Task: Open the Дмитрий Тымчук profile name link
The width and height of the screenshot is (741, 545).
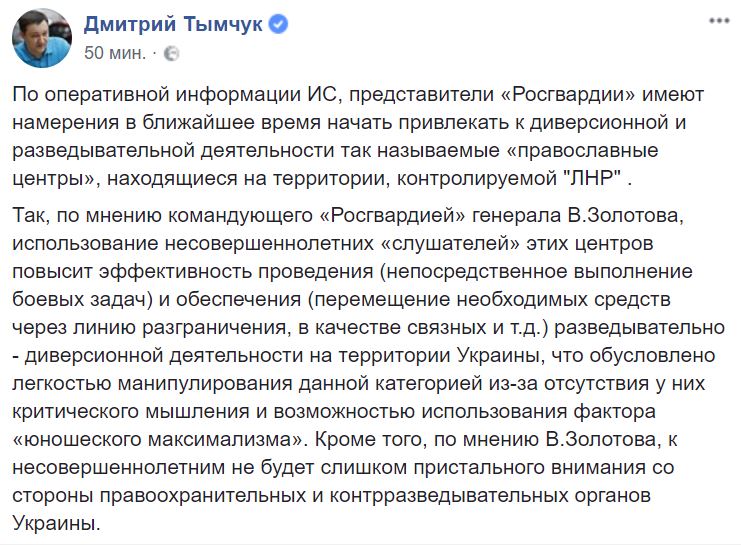Action: [x=173, y=24]
